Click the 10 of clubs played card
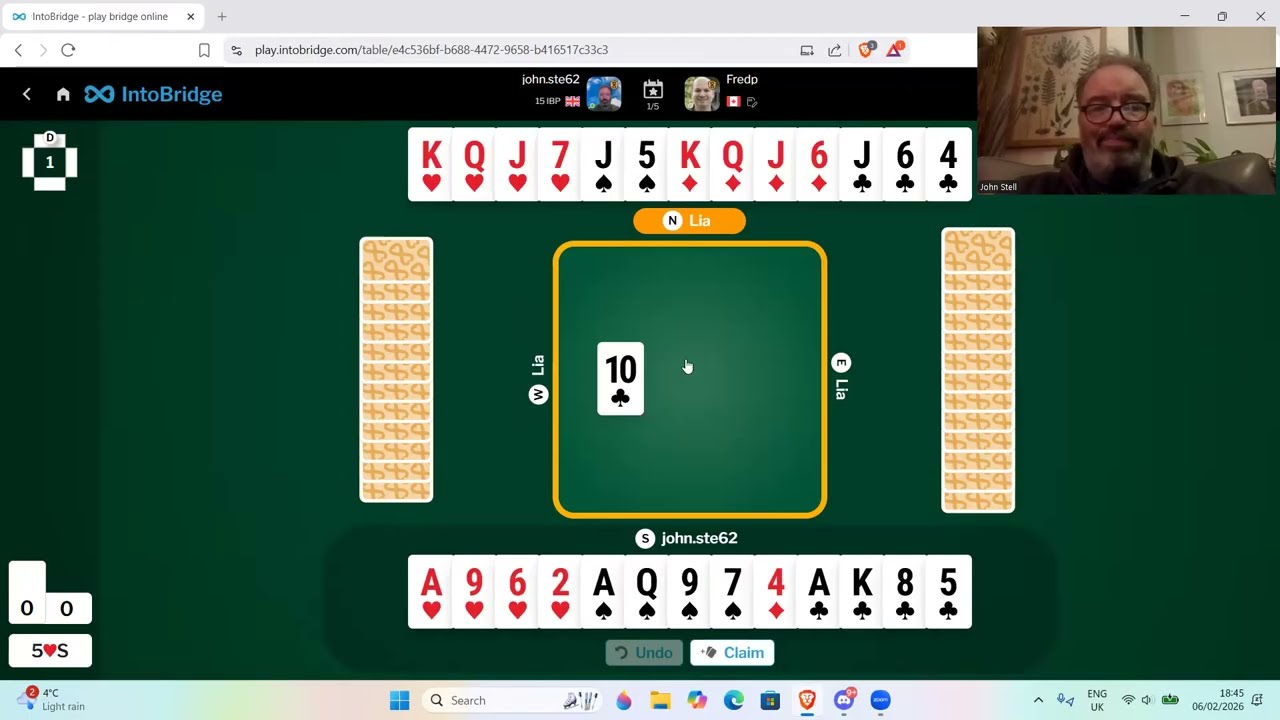Screen dimensions: 1280x720 click(x=620, y=379)
